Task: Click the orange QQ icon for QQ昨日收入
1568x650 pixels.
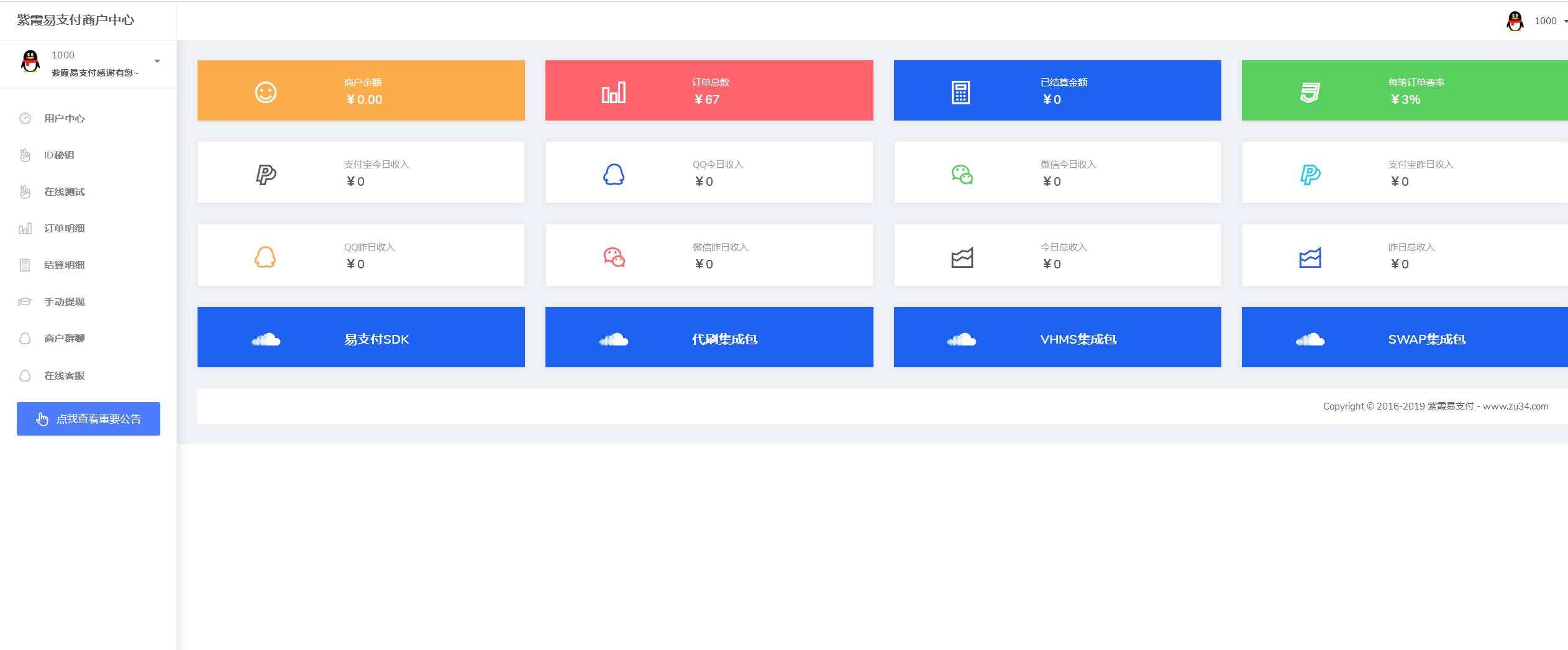Action: (265, 257)
